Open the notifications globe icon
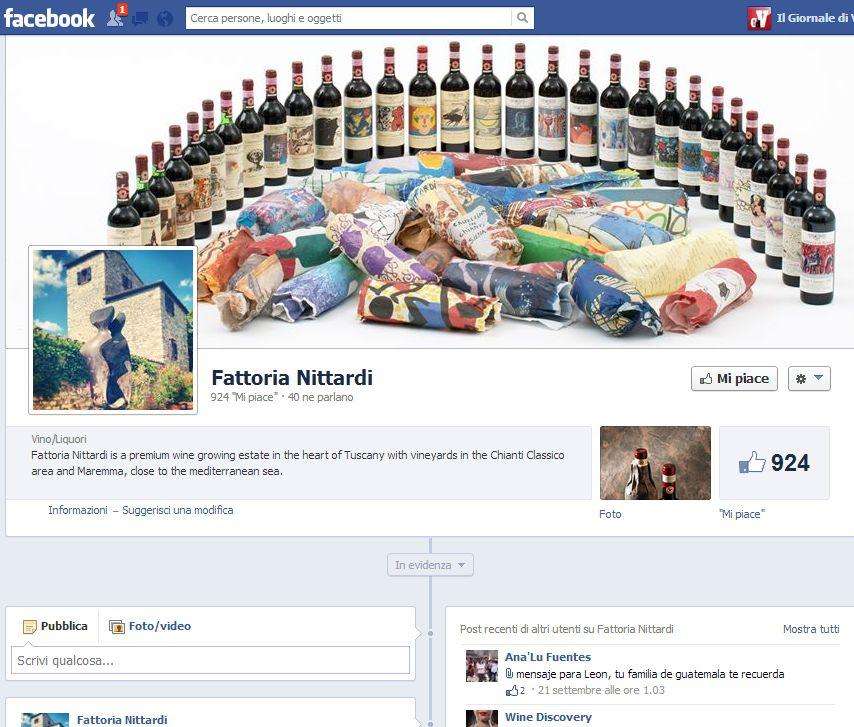 tap(162, 17)
